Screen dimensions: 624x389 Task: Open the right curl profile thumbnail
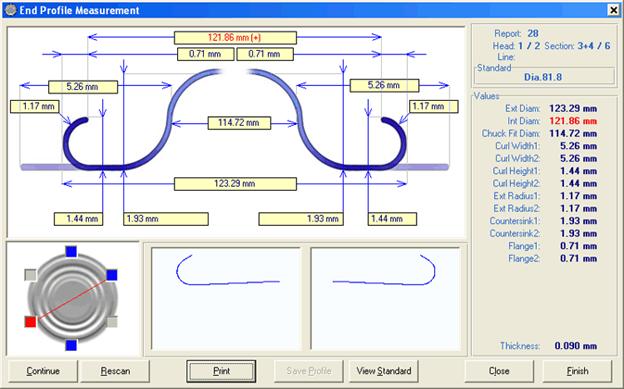(x=385, y=299)
